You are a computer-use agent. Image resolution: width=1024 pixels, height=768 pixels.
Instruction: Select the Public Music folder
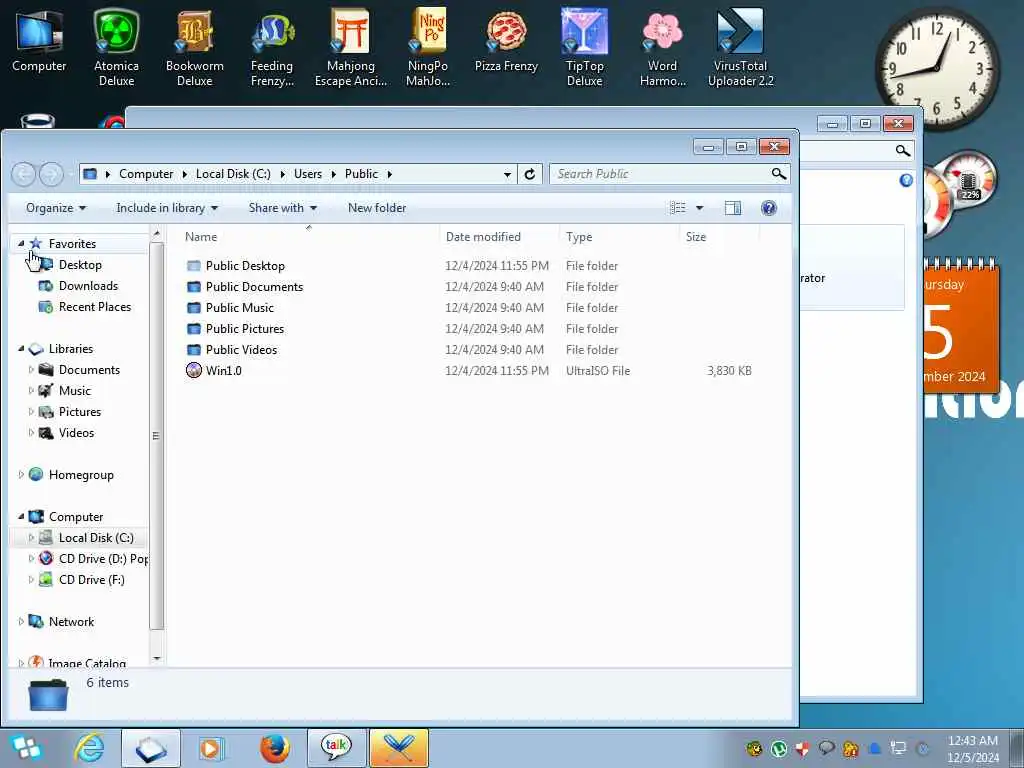pos(240,308)
